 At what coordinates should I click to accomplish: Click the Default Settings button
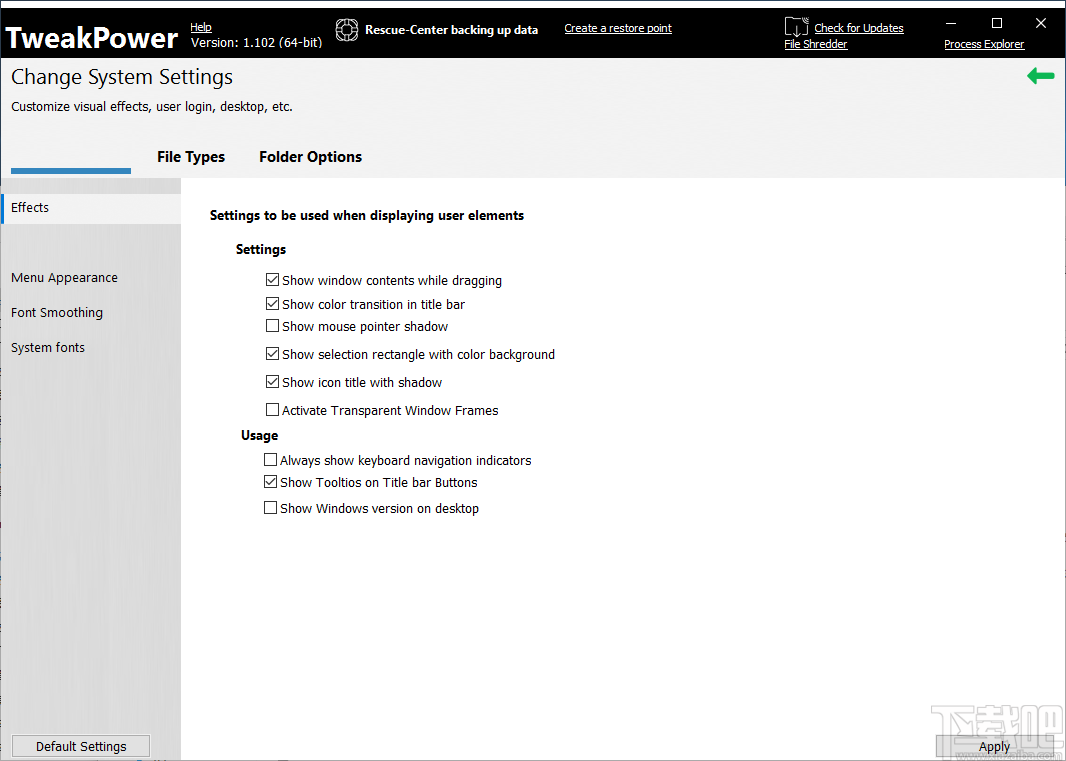point(81,746)
